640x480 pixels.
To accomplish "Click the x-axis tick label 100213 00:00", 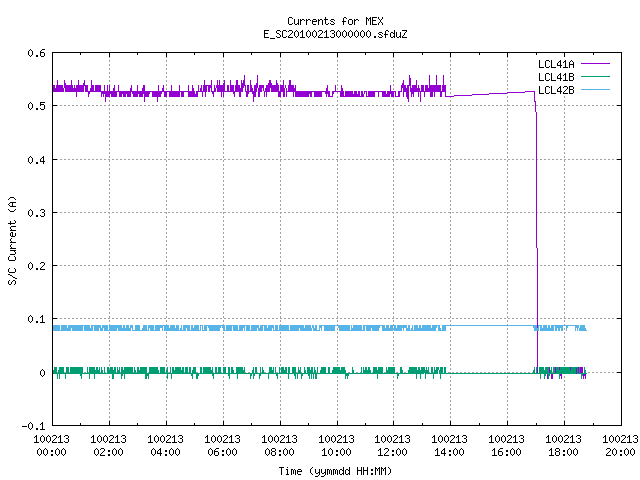I will [x=51, y=446].
